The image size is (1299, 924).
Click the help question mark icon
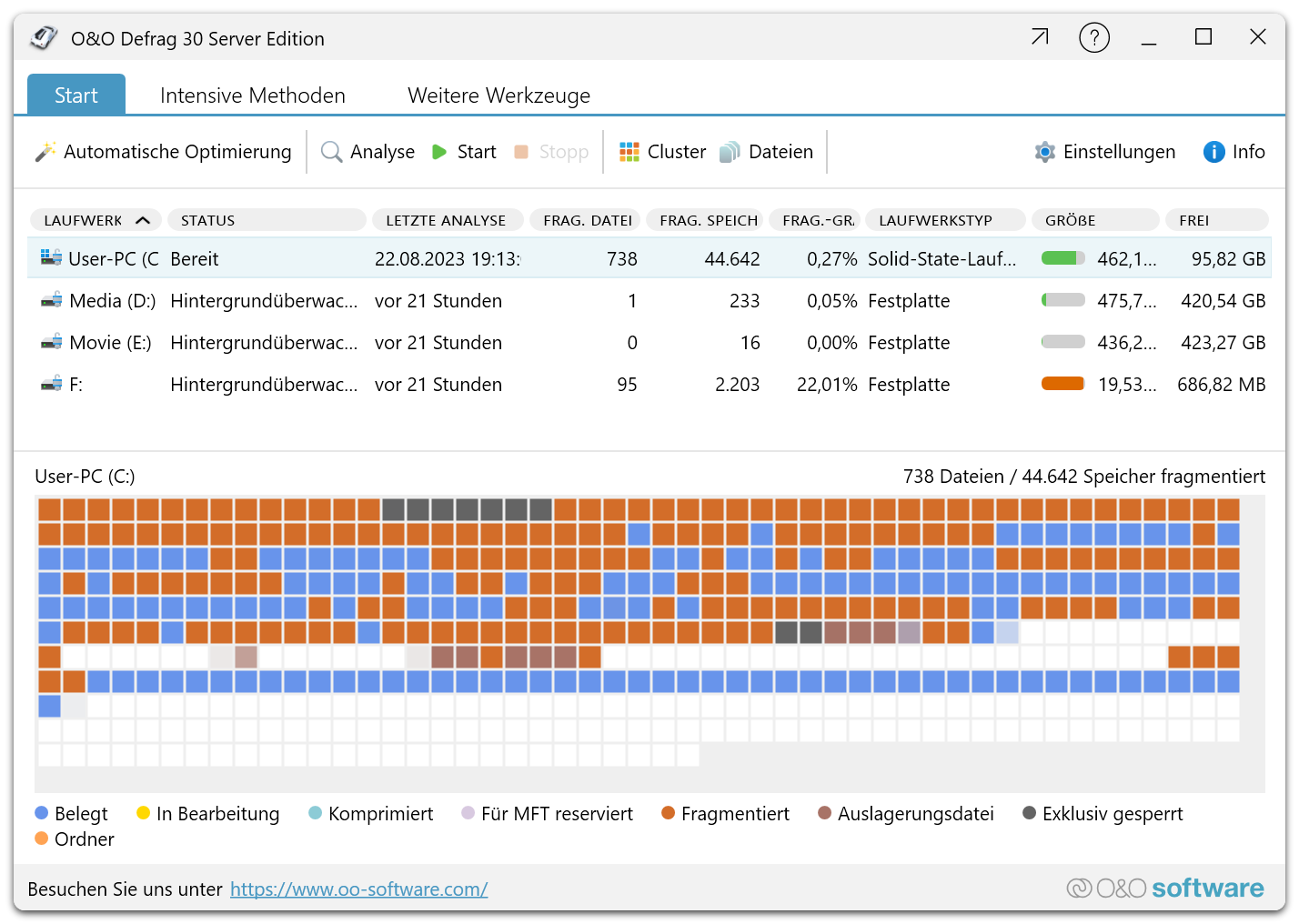(x=1093, y=38)
